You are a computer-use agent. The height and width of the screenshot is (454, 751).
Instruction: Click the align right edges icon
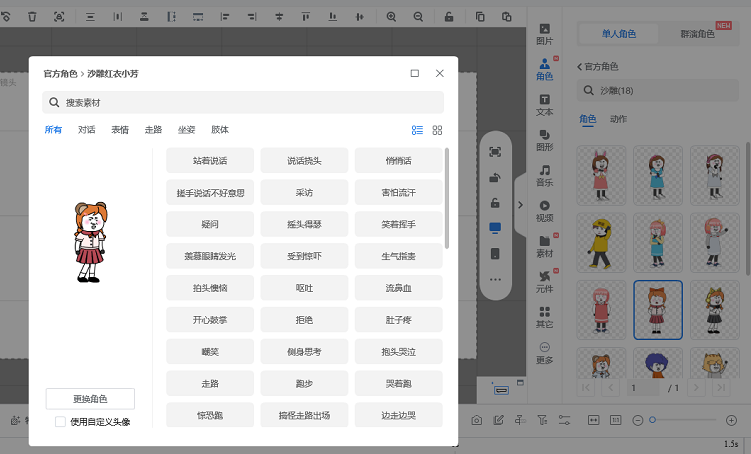[252, 17]
